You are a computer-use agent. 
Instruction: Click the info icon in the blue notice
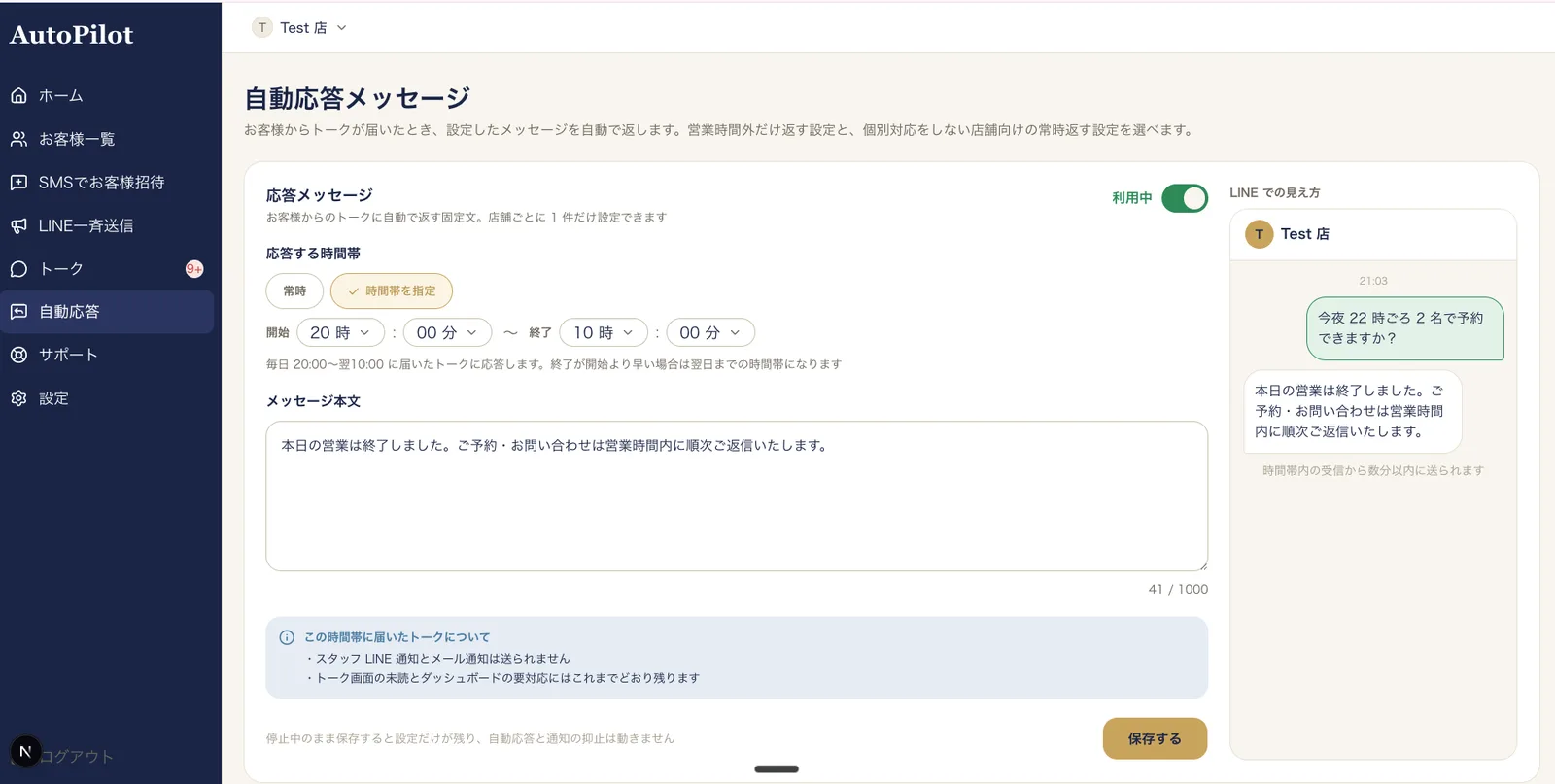pyautogui.click(x=287, y=638)
